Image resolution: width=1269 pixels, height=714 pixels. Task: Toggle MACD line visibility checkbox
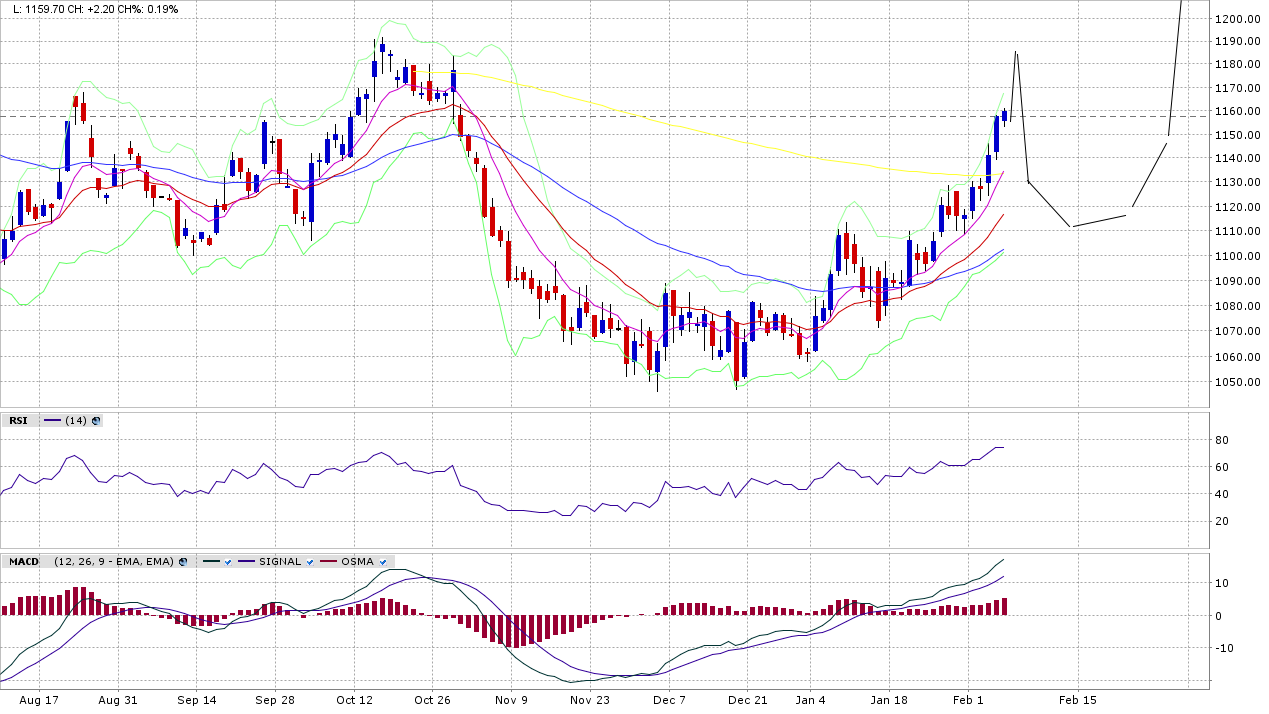pos(228,562)
